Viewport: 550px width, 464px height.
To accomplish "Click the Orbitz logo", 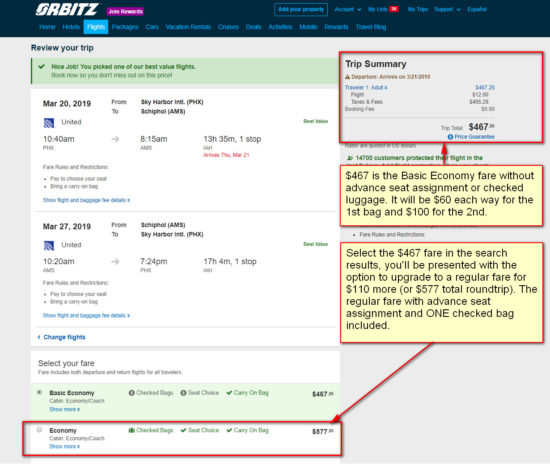I will tap(67, 9).
